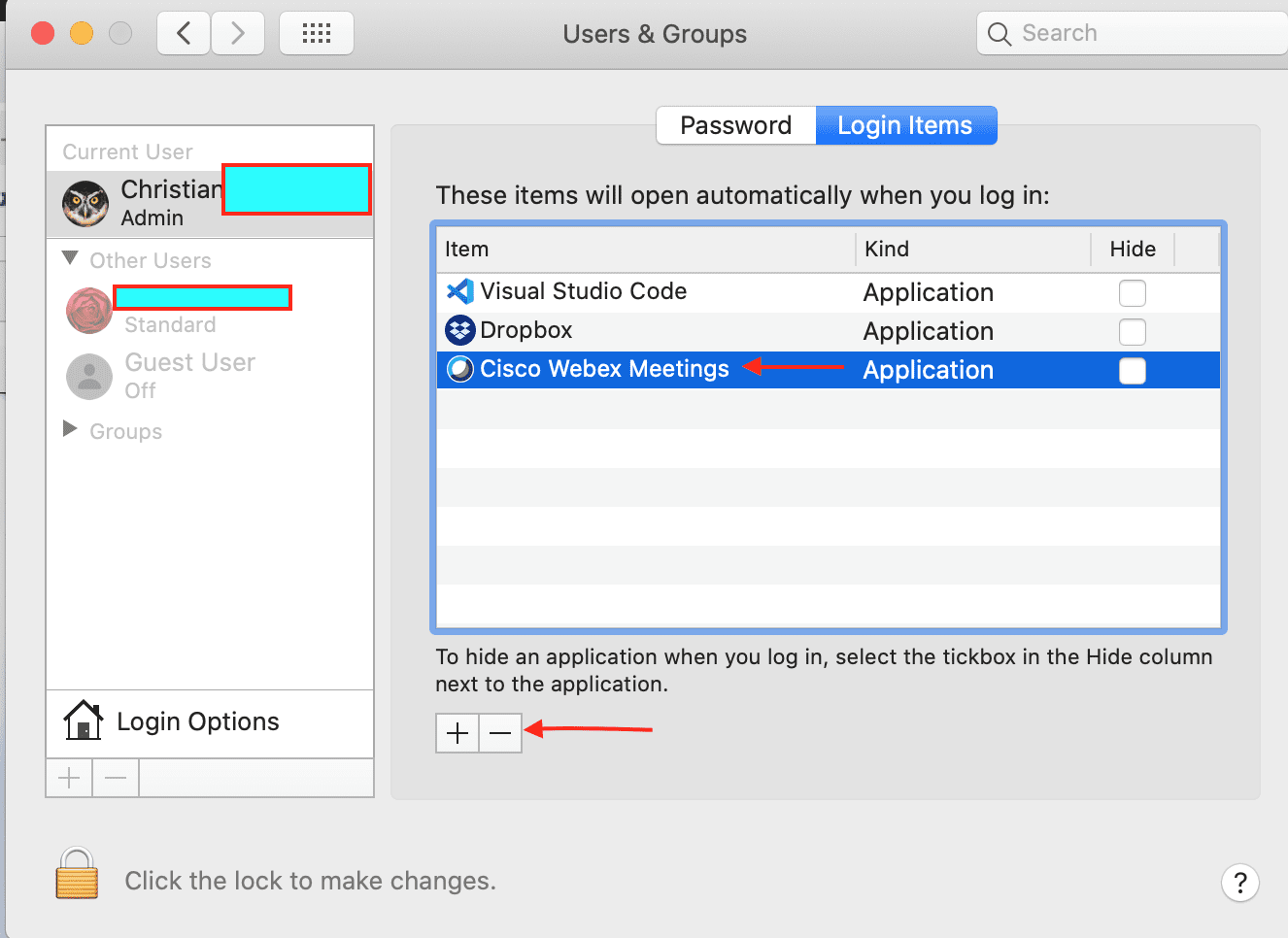1288x938 pixels.
Task: Open the help question mark button
Action: click(x=1239, y=883)
